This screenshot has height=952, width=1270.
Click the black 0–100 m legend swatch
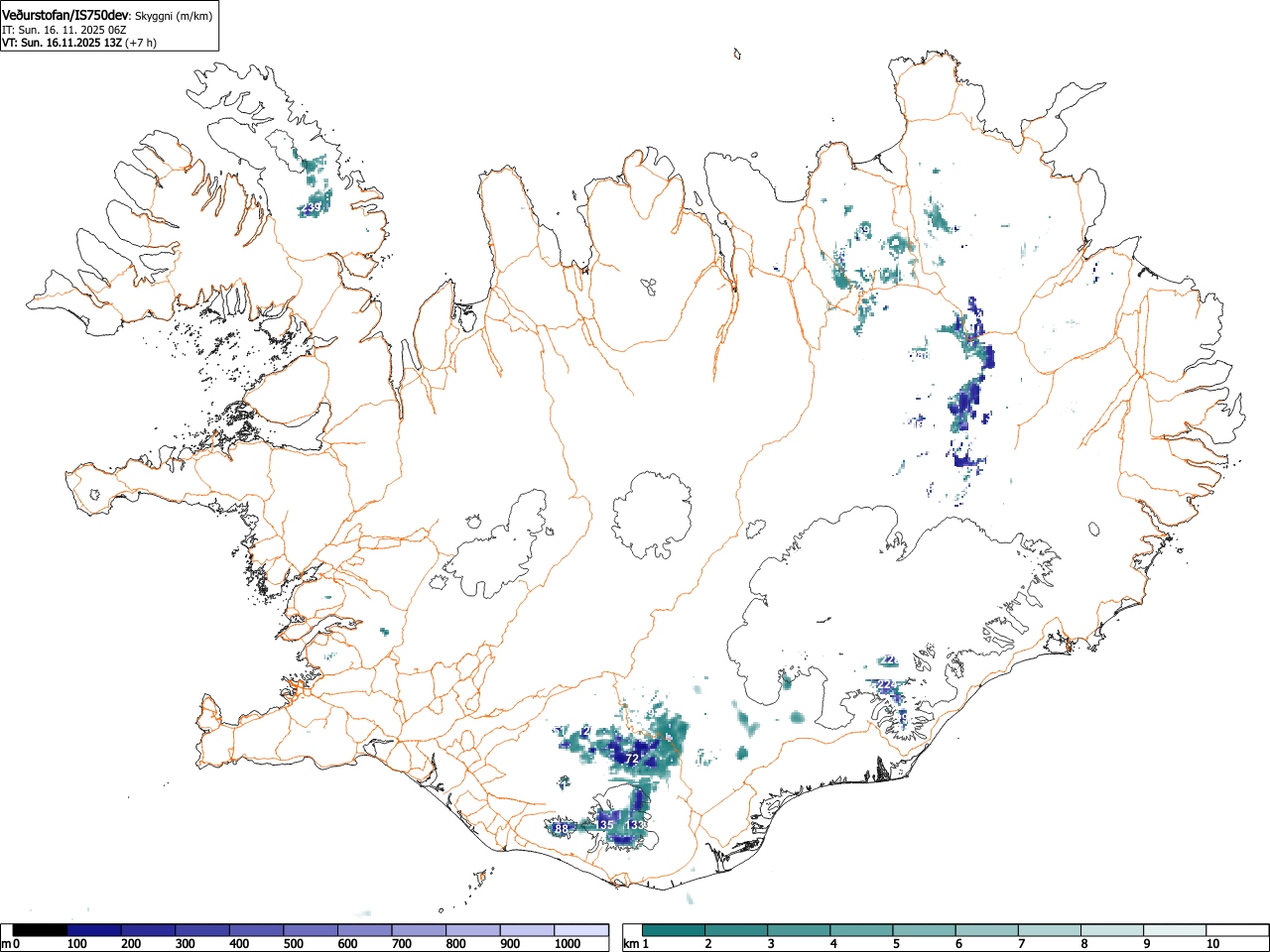coord(40,930)
